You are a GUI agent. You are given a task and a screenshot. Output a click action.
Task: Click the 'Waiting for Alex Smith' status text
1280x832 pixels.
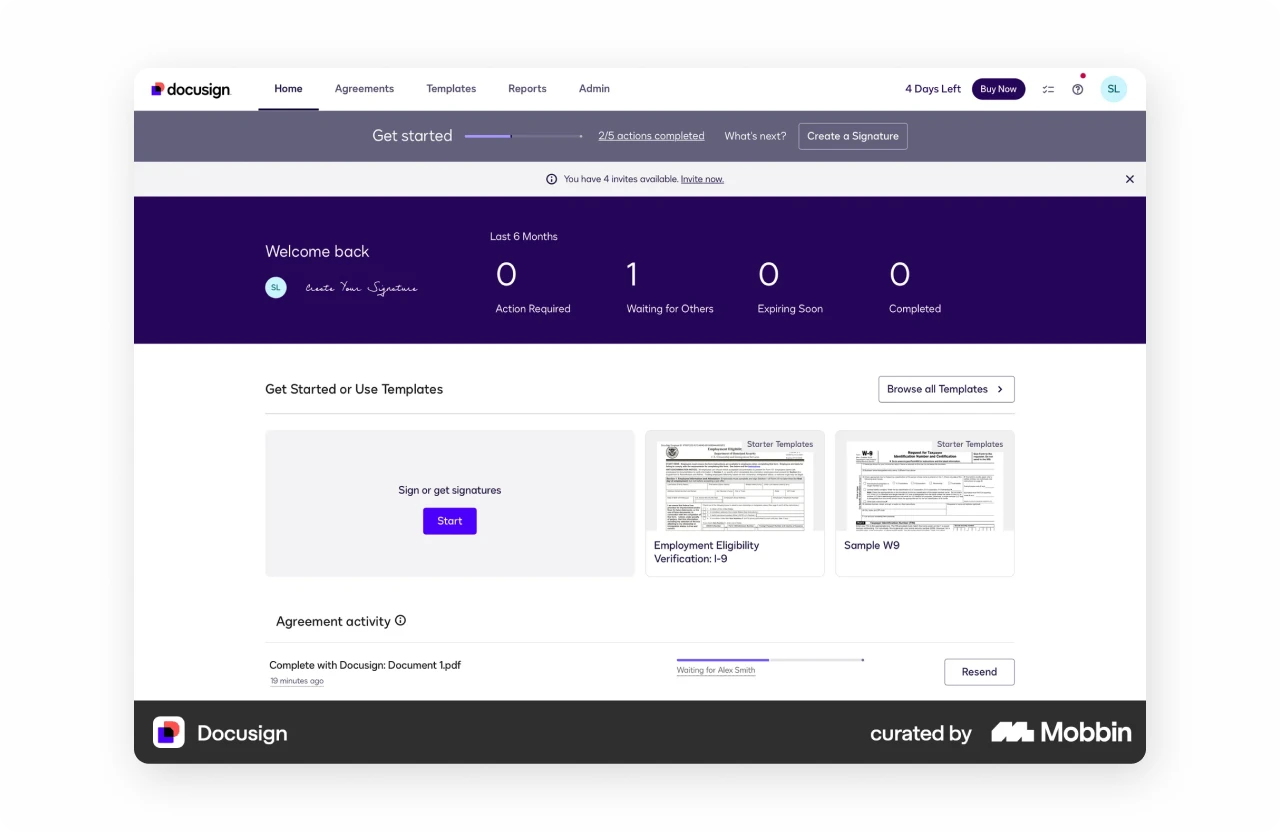coord(716,670)
